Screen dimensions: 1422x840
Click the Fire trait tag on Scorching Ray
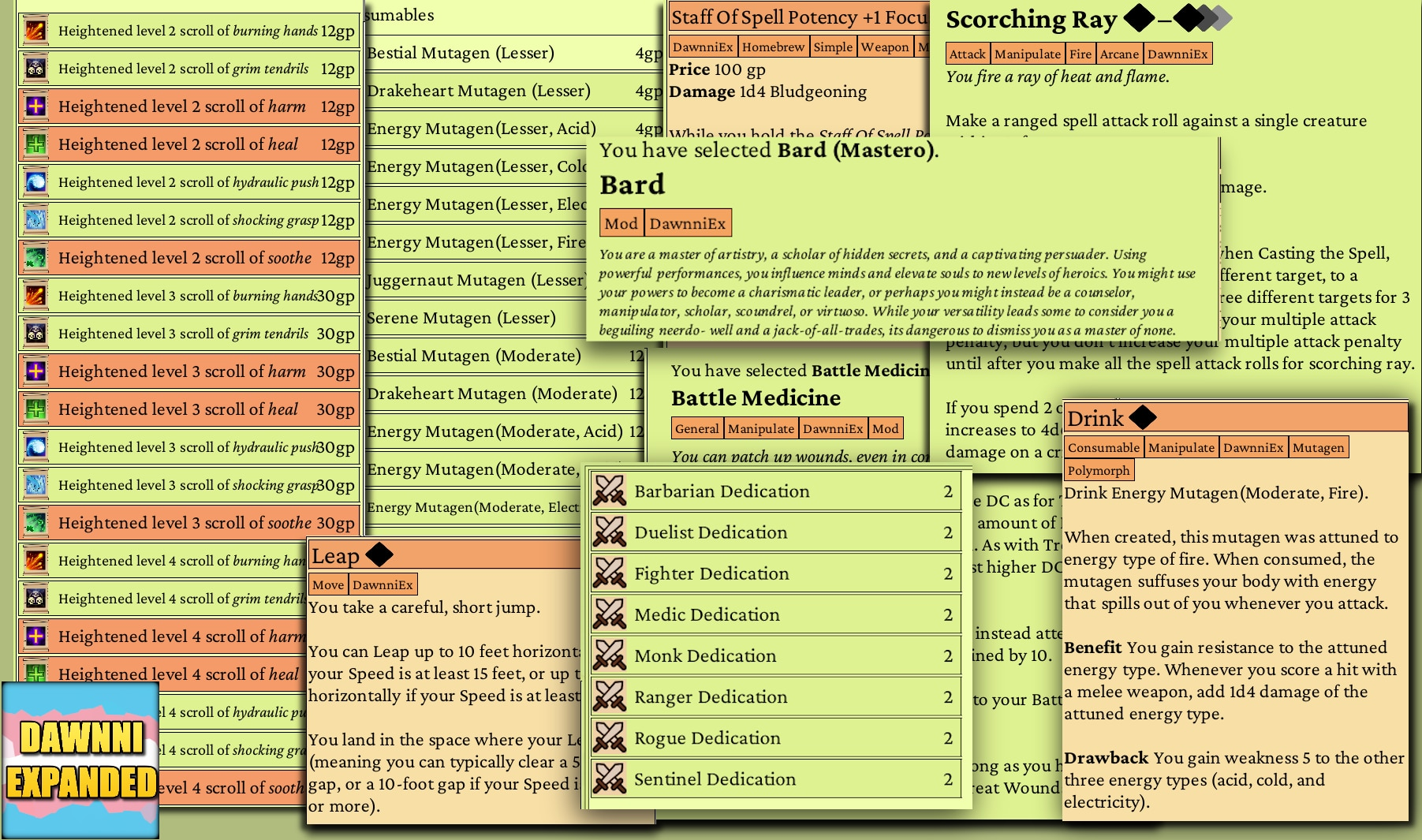1080,54
